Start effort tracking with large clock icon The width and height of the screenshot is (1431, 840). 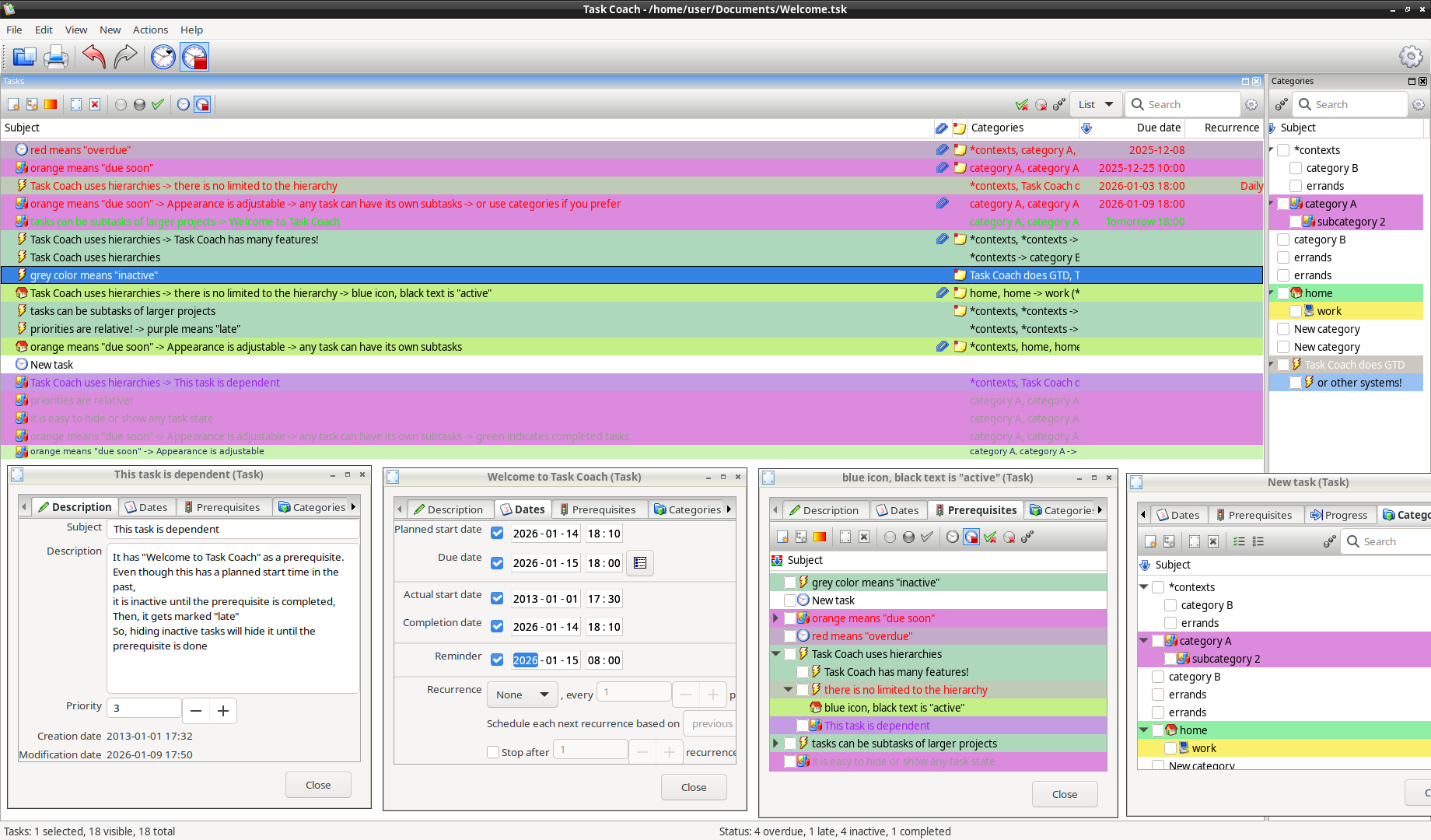click(163, 57)
